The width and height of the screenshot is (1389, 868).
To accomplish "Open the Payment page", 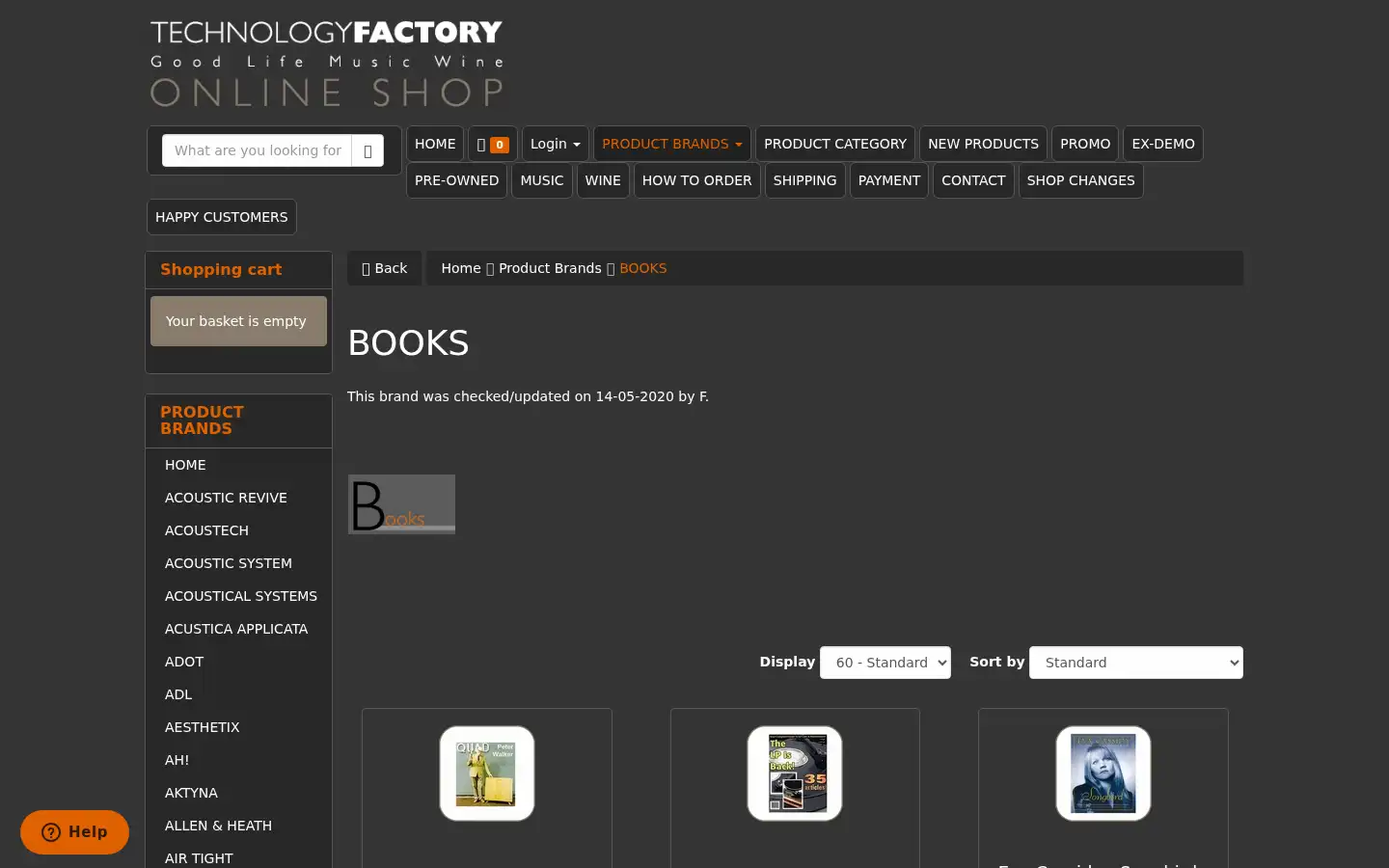I will pyautogui.click(x=889, y=180).
